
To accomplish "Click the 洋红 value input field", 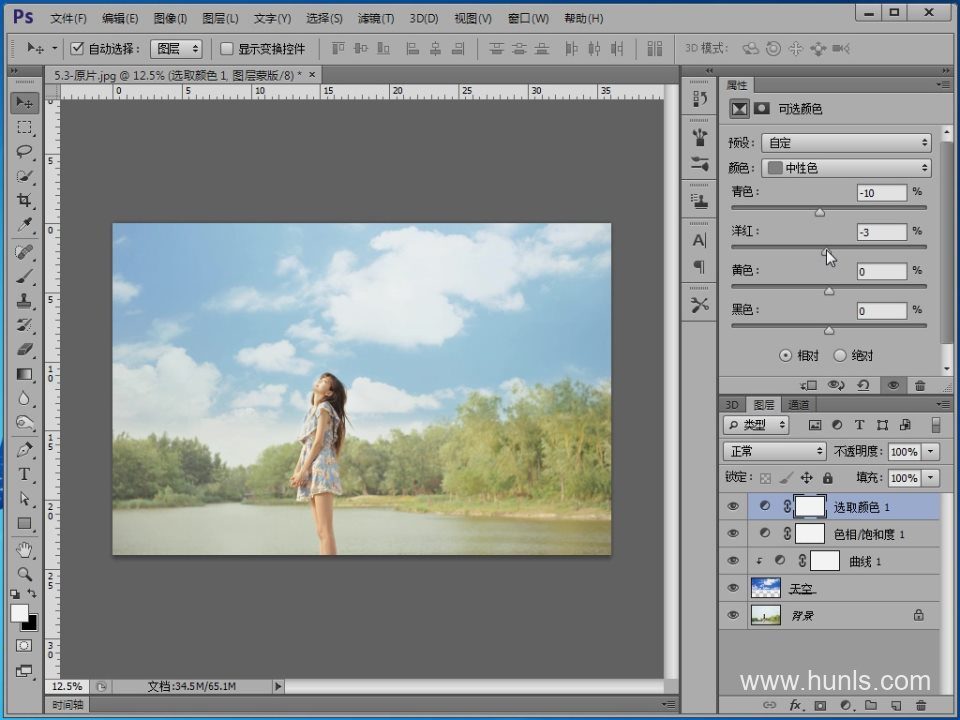I will click(882, 232).
